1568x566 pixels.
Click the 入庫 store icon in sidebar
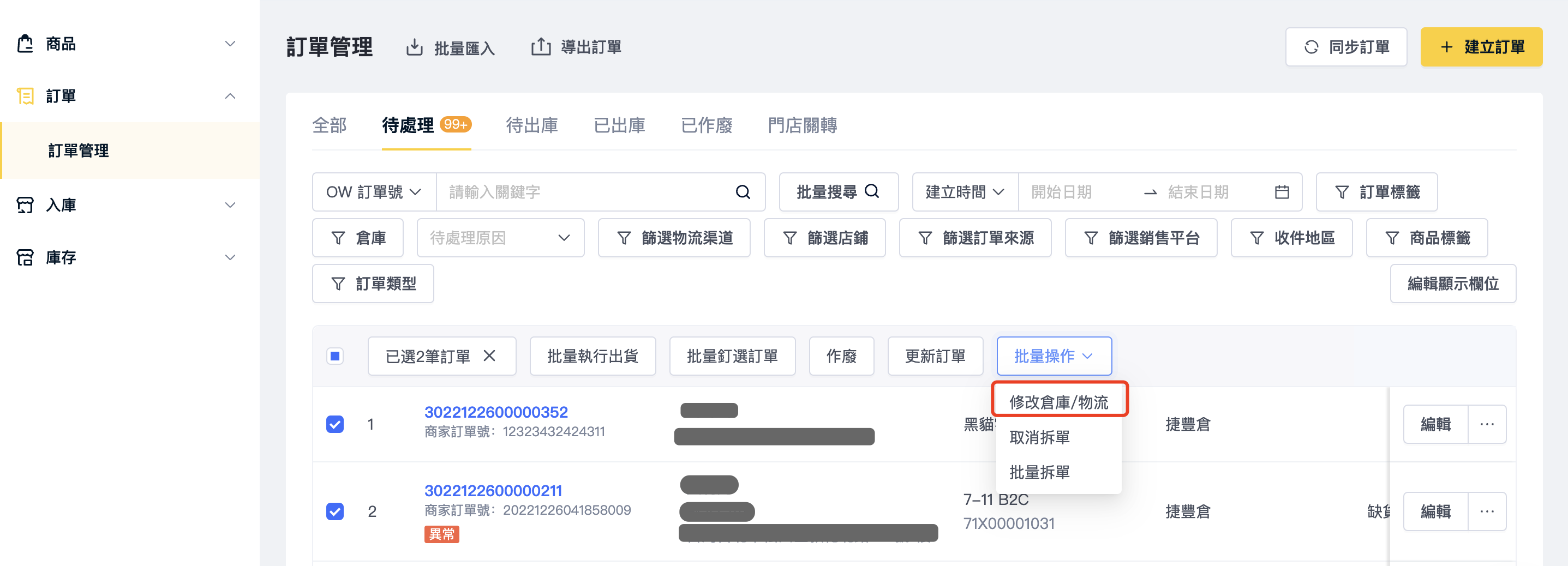pyautogui.click(x=25, y=205)
